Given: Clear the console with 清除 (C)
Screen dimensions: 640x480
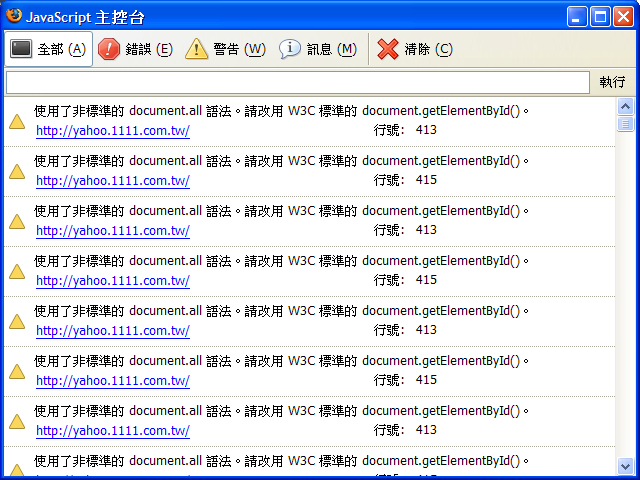Looking at the screenshot, I should tap(415, 49).
